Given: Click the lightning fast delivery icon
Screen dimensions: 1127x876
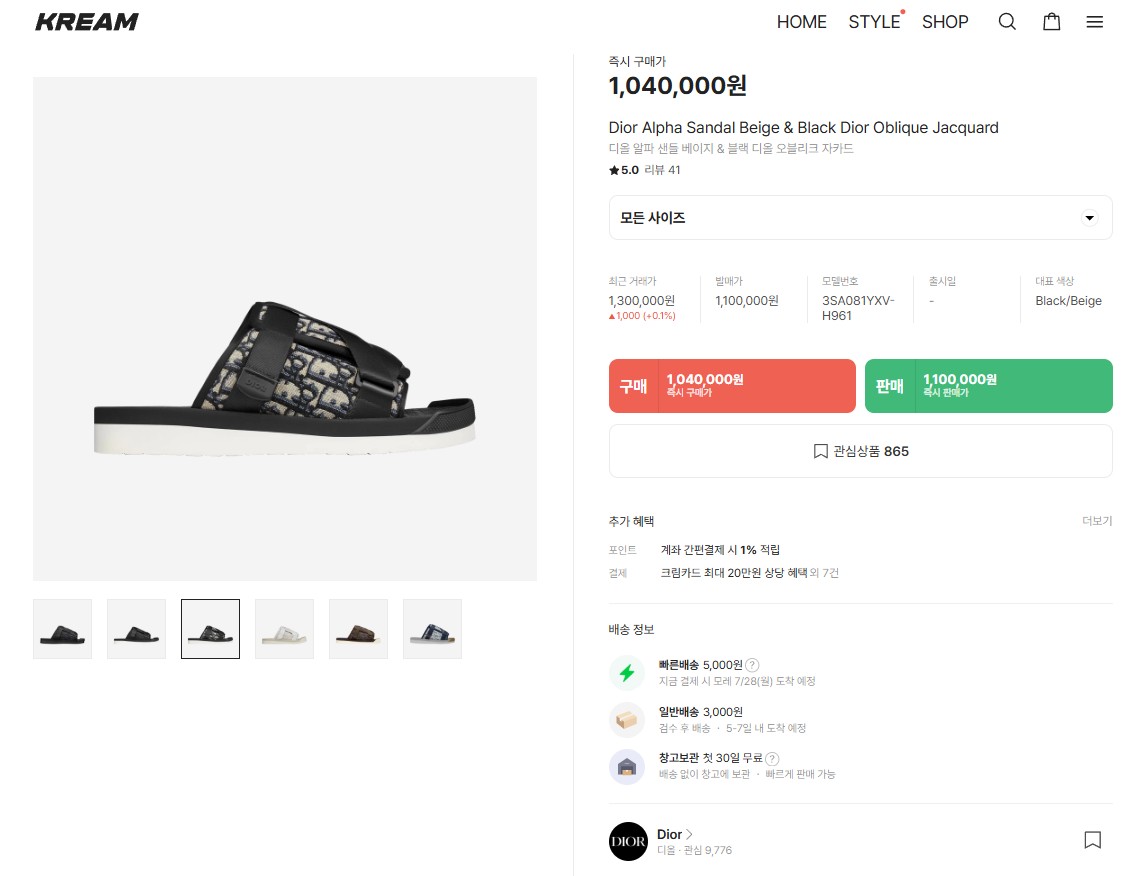Looking at the screenshot, I should 627,673.
